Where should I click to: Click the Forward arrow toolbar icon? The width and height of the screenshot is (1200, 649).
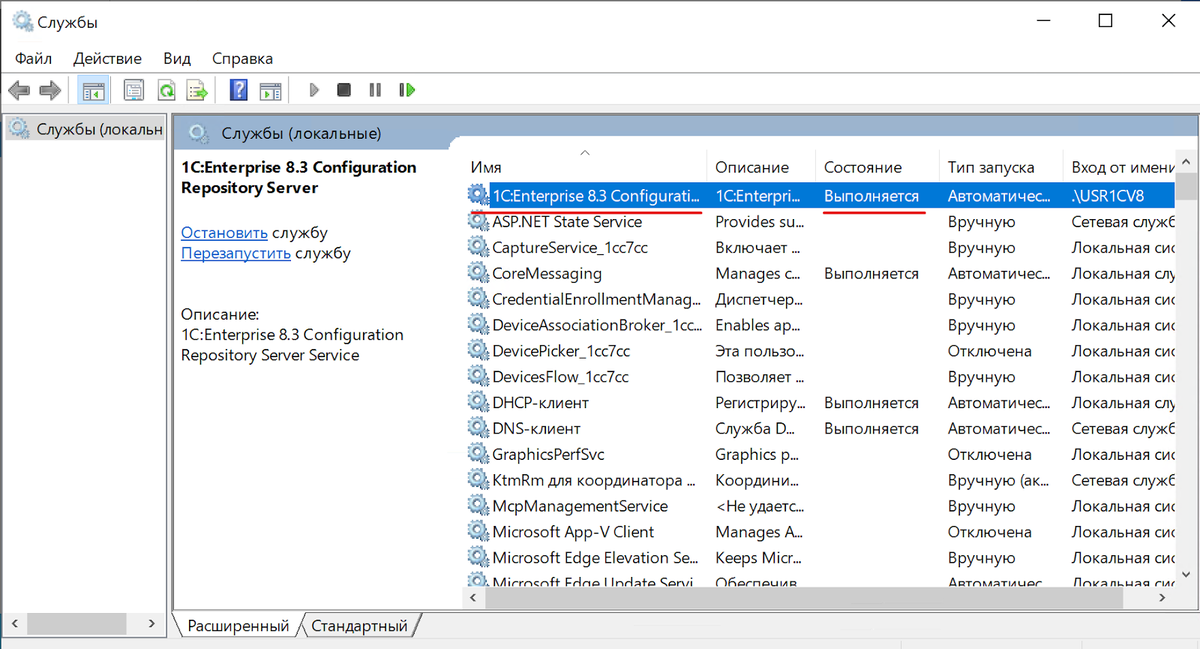pos(50,90)
